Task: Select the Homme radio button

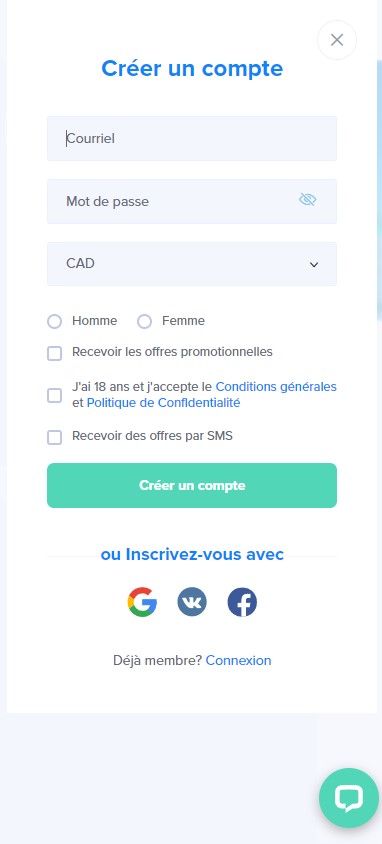Action: point(54,321)
